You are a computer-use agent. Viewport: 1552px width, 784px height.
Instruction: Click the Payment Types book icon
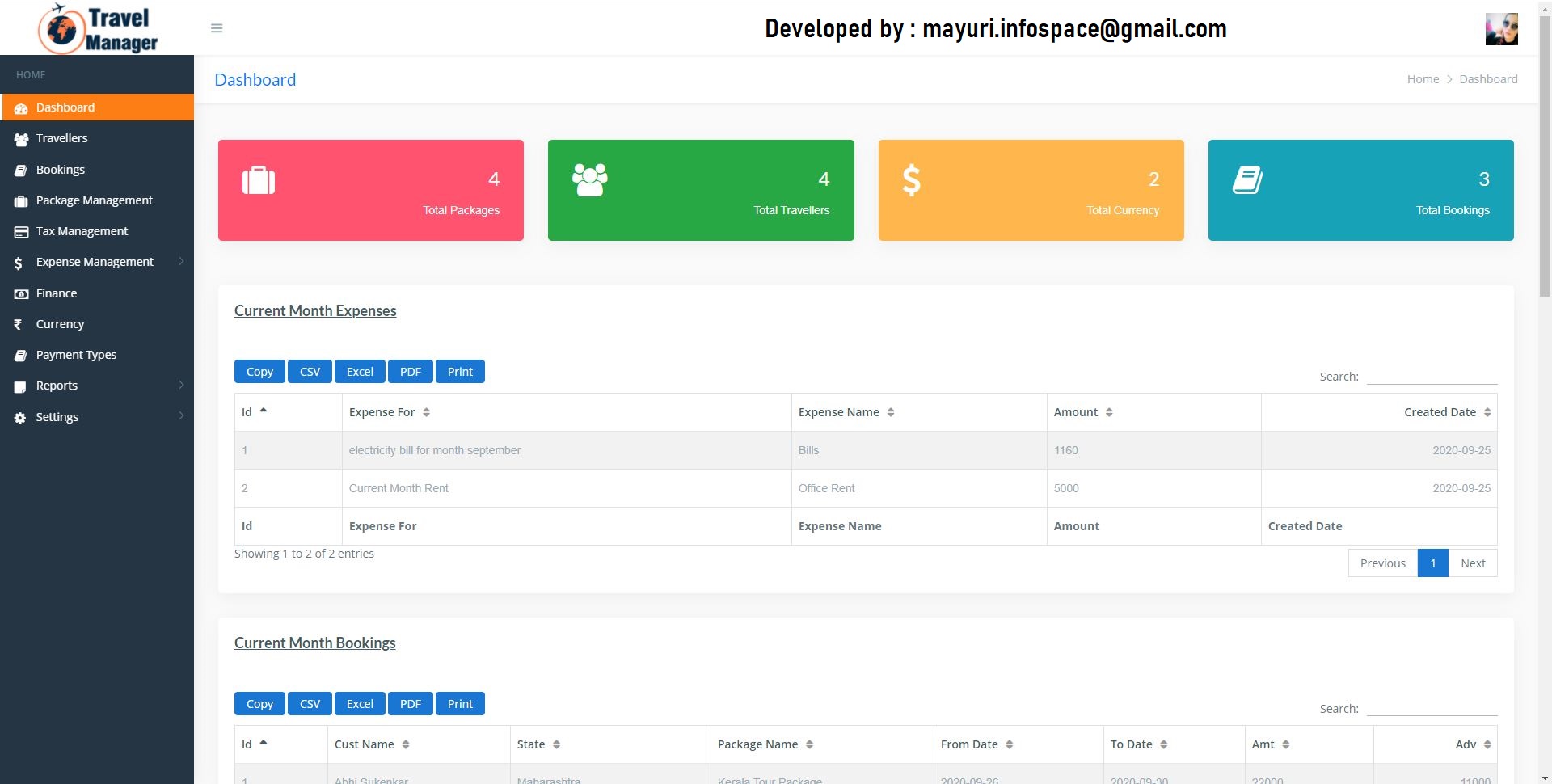coord(19,354)
